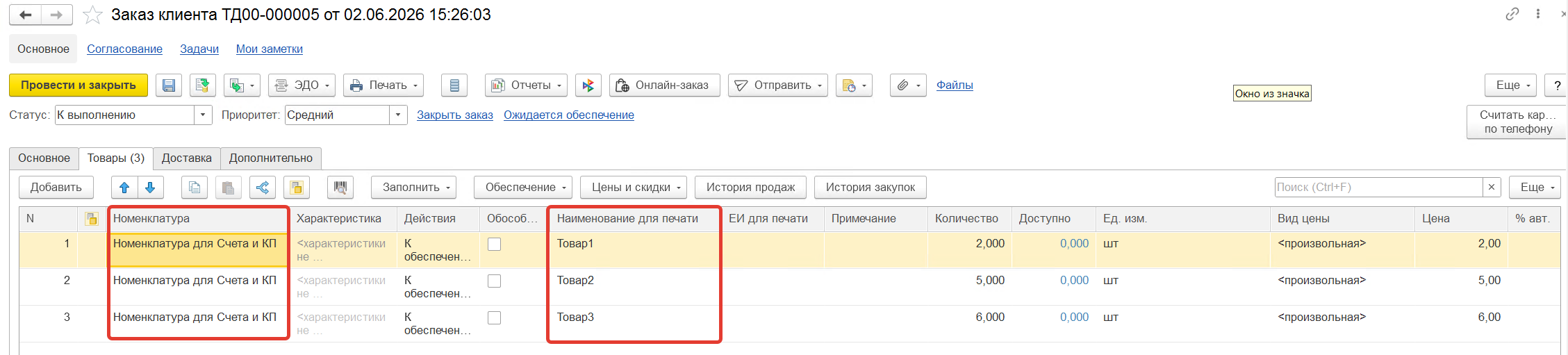This screenshot has width=1568, height=355.
Task: Click Считать карту по телефону button
Action: coord(1517,122)
